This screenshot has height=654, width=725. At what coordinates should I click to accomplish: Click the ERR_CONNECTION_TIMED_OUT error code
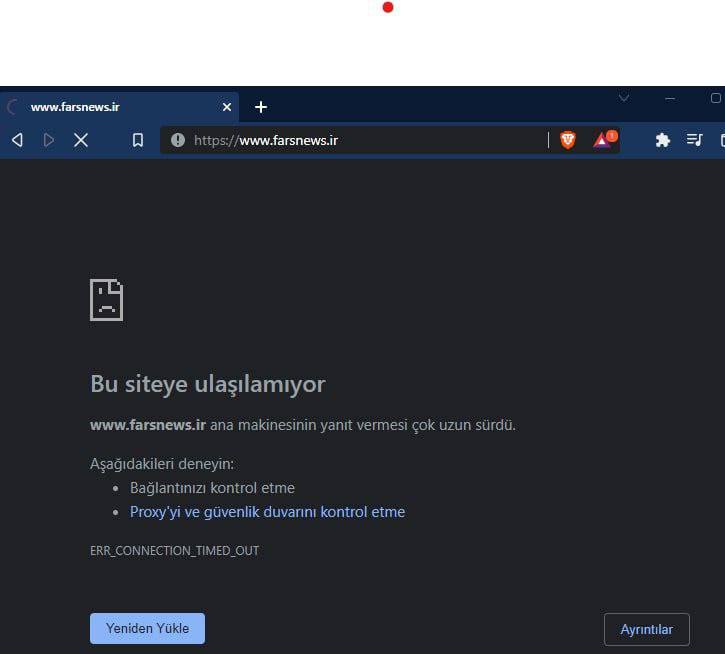174,551
